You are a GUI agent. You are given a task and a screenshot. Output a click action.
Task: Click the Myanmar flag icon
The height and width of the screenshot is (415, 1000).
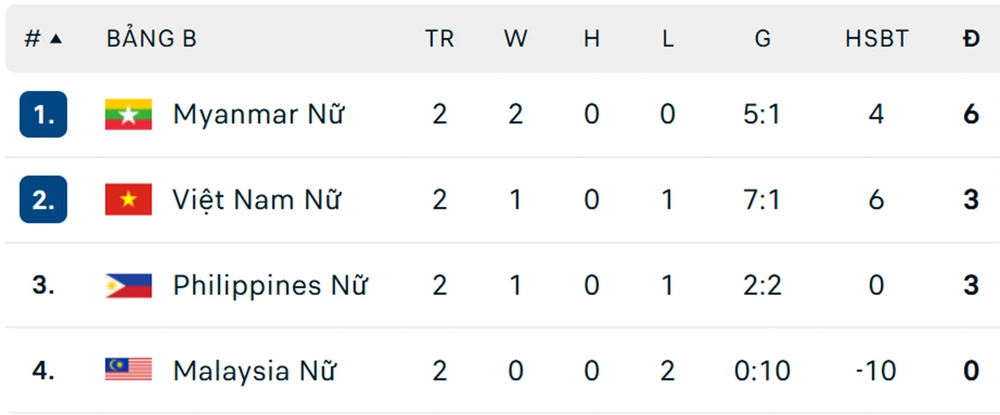[x=128, y=114]
